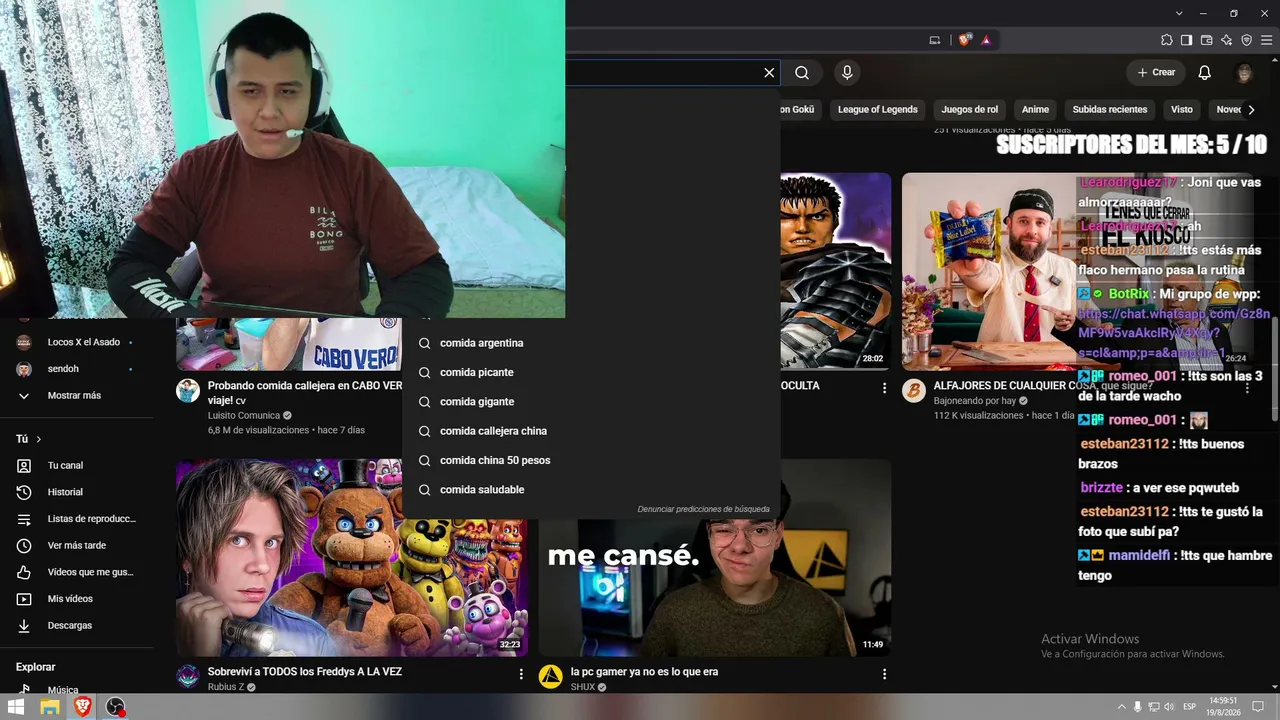
Task: Open Descargas in sidebar
Action: (x=77, y=625)
